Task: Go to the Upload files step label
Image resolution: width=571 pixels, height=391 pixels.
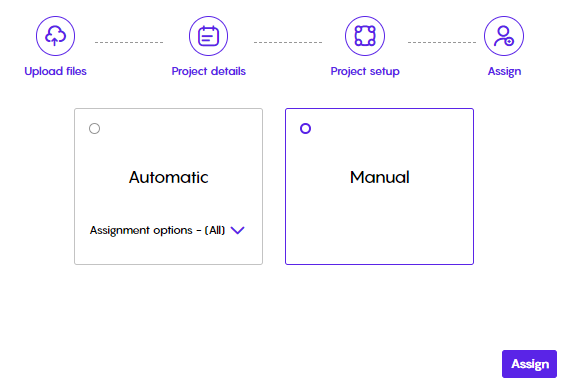Action: coord(55,71)
